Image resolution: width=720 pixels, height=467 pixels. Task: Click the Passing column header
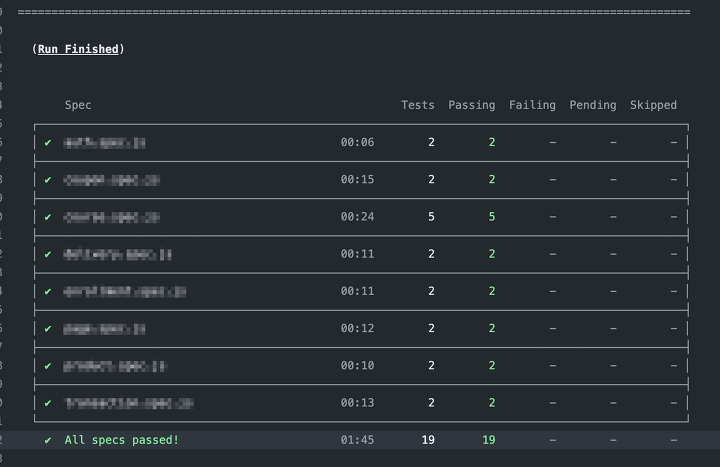tap(472, 105)
